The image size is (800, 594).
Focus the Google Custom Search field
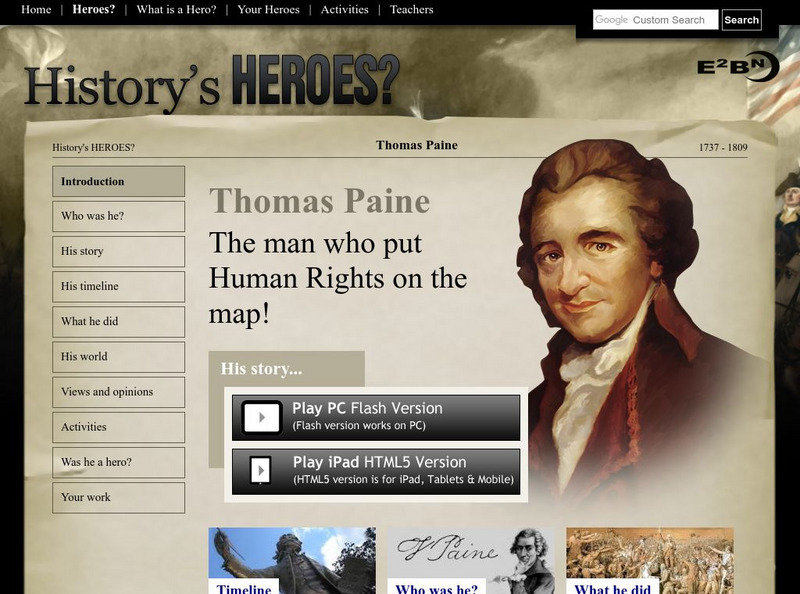click(655, 20)
